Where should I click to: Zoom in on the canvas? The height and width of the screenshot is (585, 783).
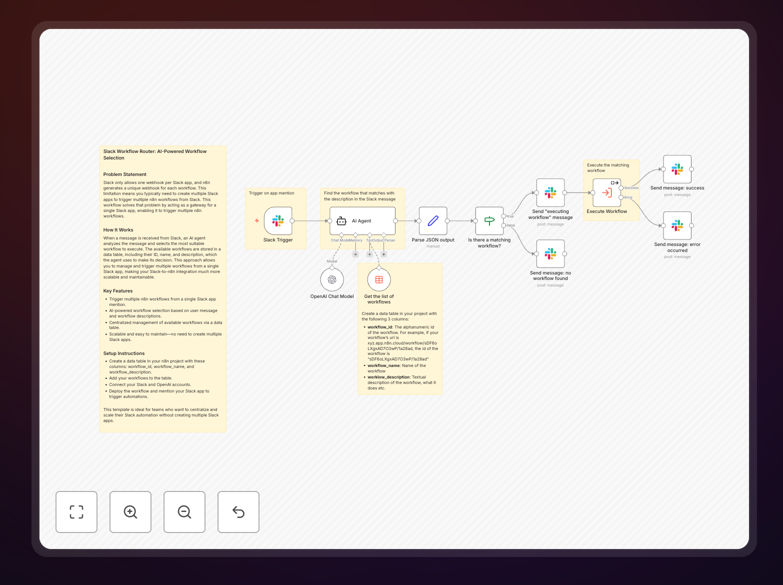pyautogui.click(x=130, y=512)
